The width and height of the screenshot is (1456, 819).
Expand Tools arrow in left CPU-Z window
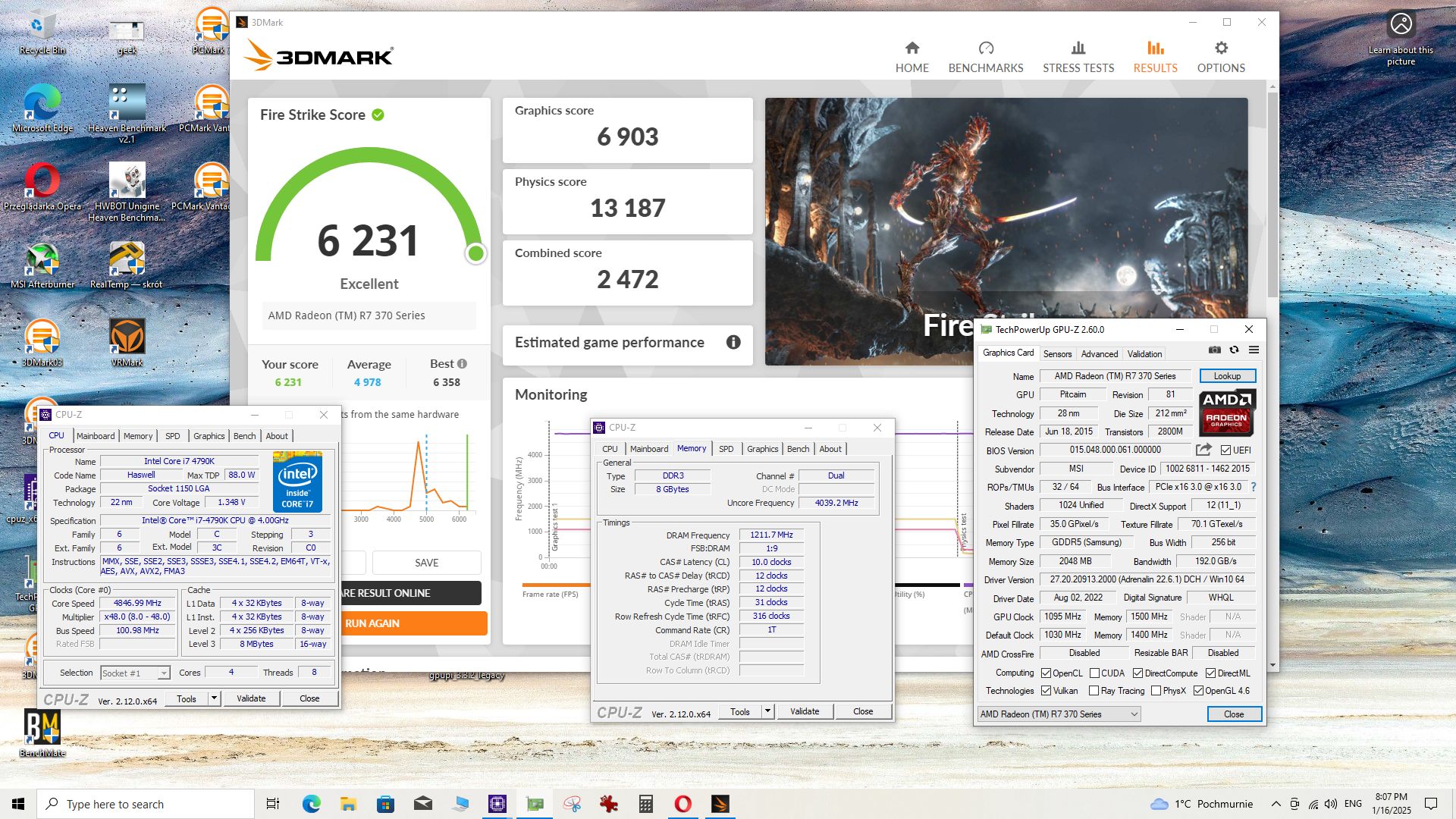215,698
